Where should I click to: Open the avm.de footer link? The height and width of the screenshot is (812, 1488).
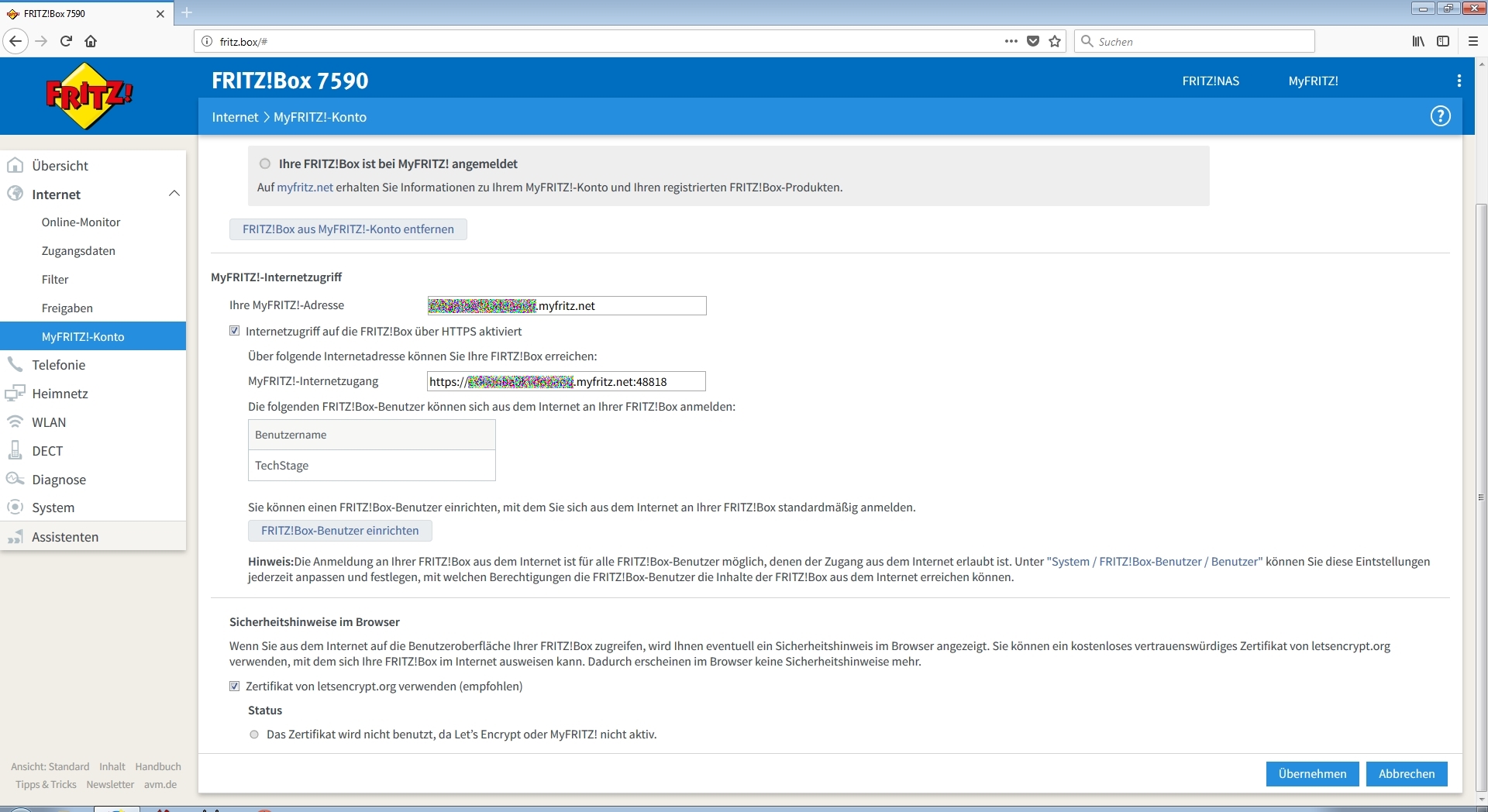pos(160,784)
